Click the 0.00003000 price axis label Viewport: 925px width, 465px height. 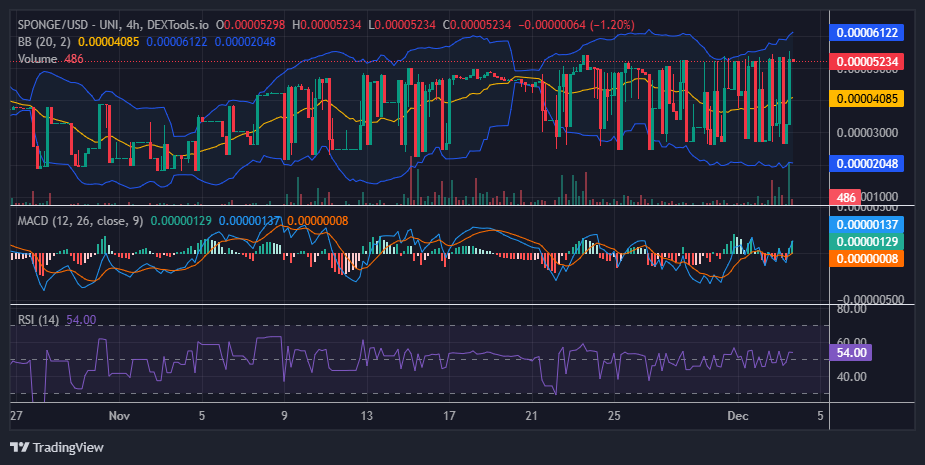pos(867,132)
